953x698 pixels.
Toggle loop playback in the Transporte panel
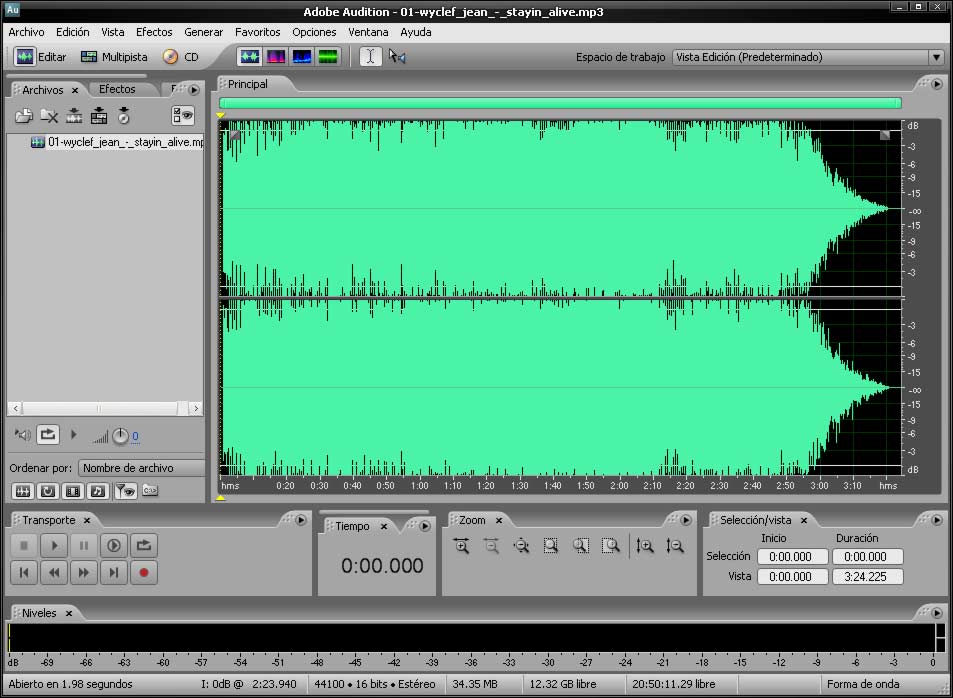pos(143,545)
